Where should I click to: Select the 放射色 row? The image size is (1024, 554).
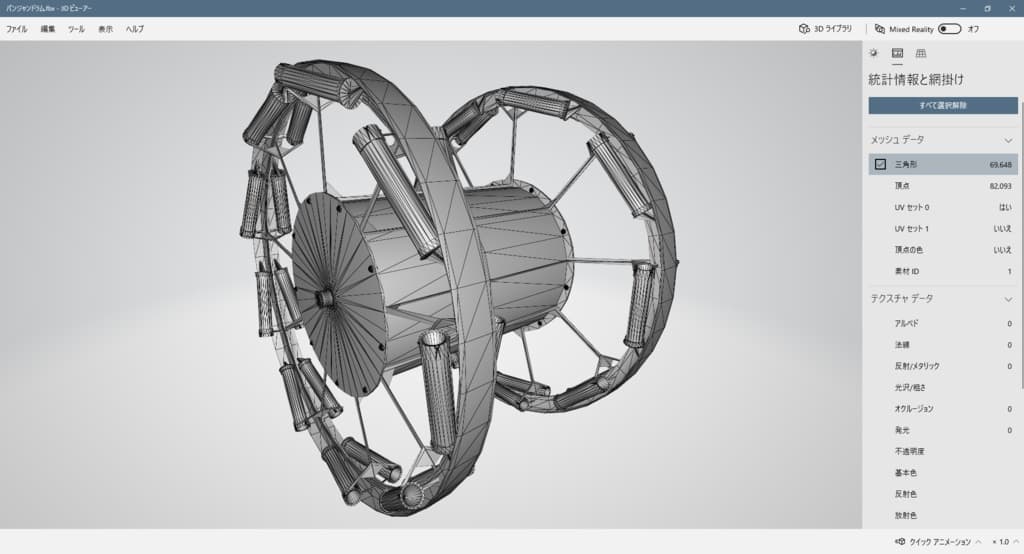tap(943, 515)
